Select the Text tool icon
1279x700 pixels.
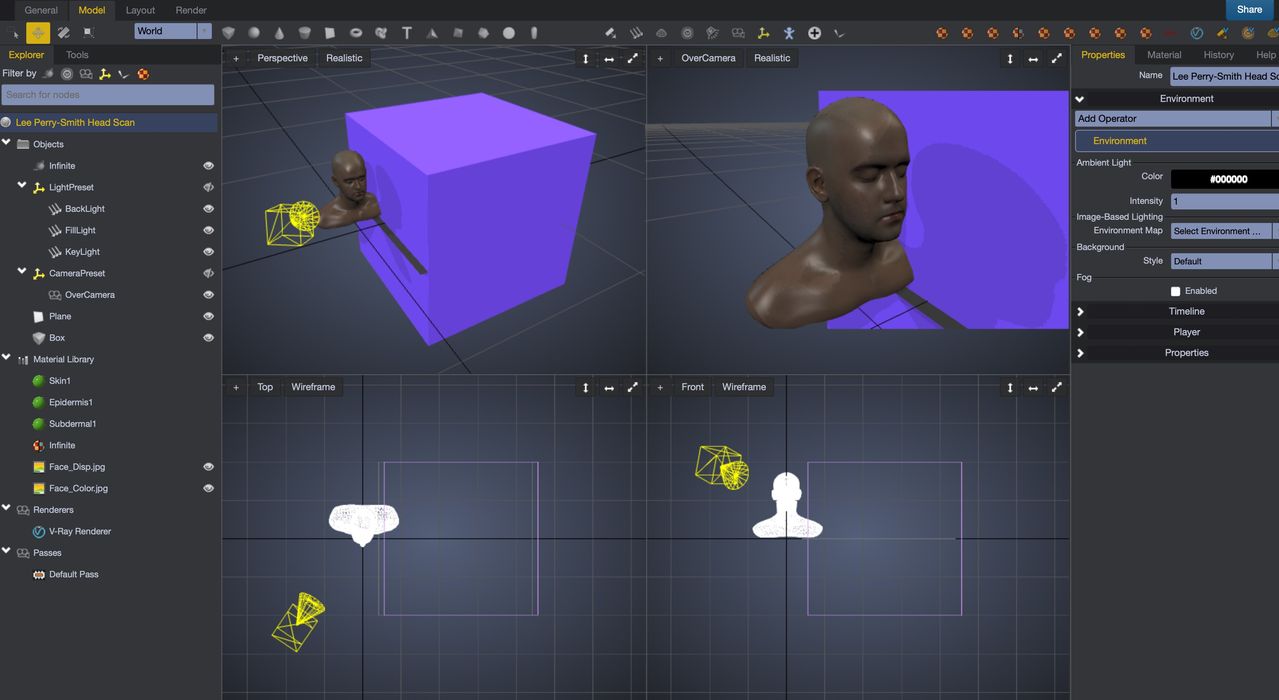(x=406, y=33)
